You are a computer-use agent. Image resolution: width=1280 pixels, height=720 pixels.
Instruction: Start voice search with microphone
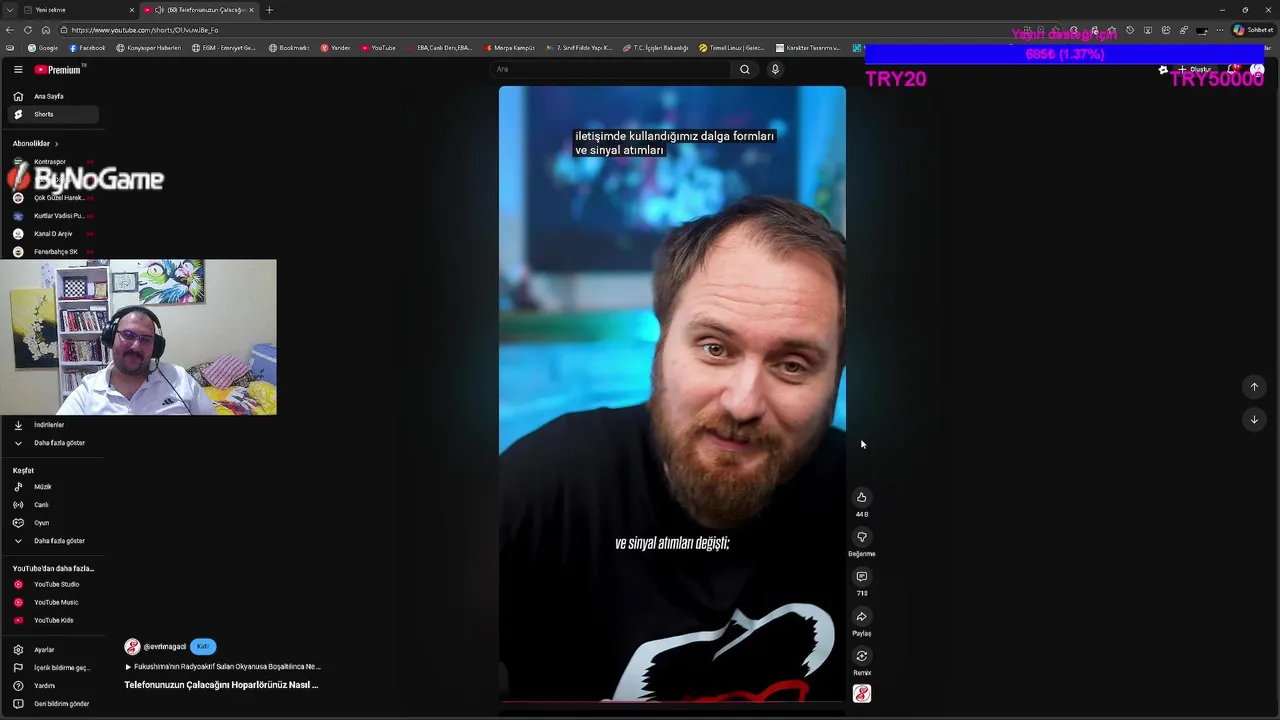coord(775,69)
